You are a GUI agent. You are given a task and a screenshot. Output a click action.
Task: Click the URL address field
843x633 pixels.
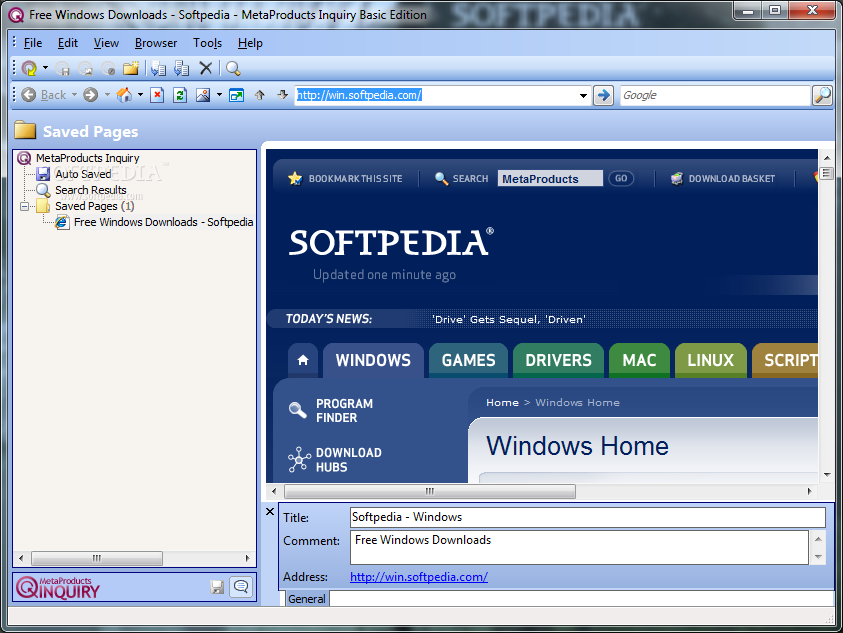pos(435,95)
